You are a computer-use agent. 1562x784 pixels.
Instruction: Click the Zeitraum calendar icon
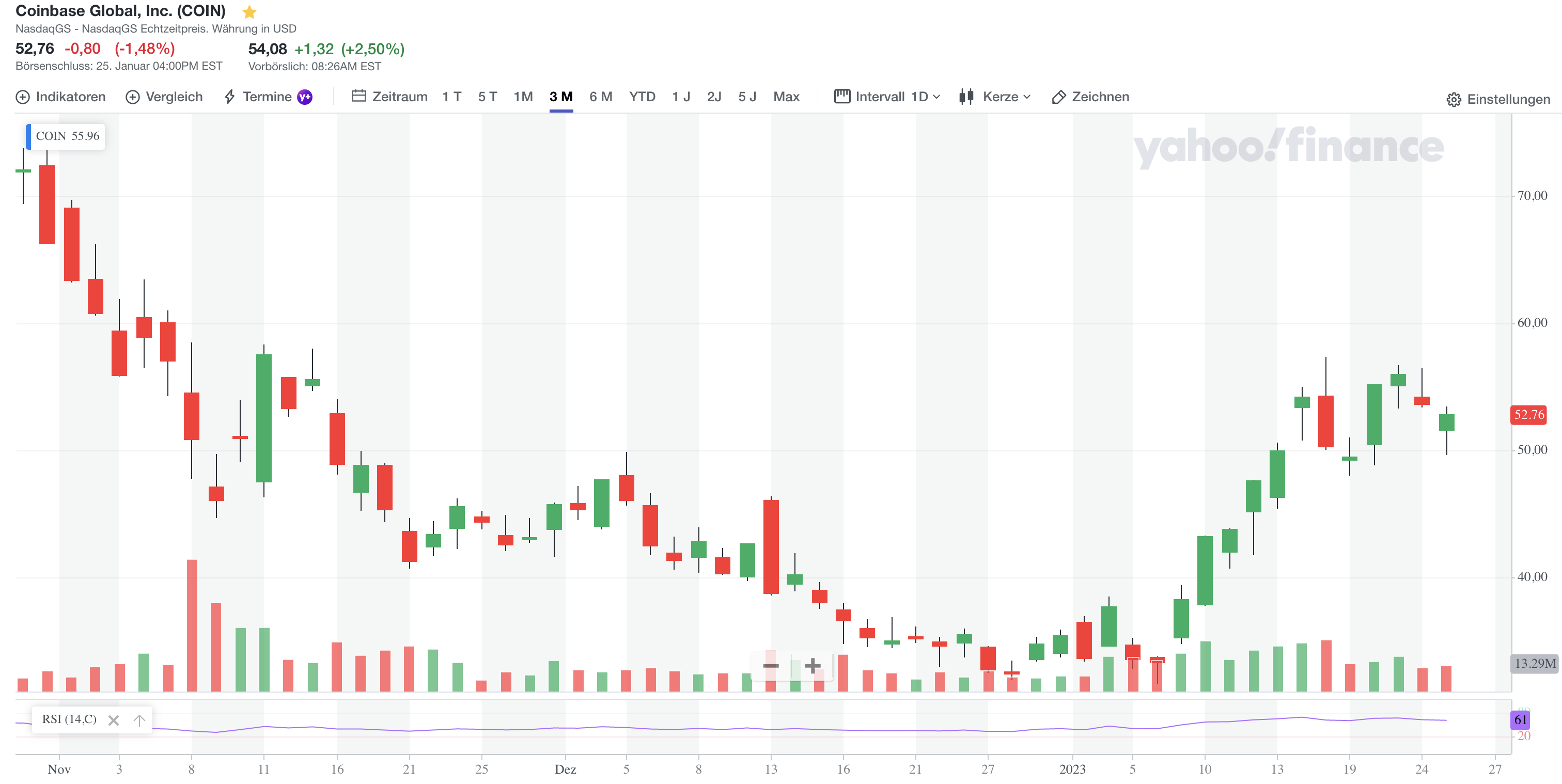coord(358,97)
